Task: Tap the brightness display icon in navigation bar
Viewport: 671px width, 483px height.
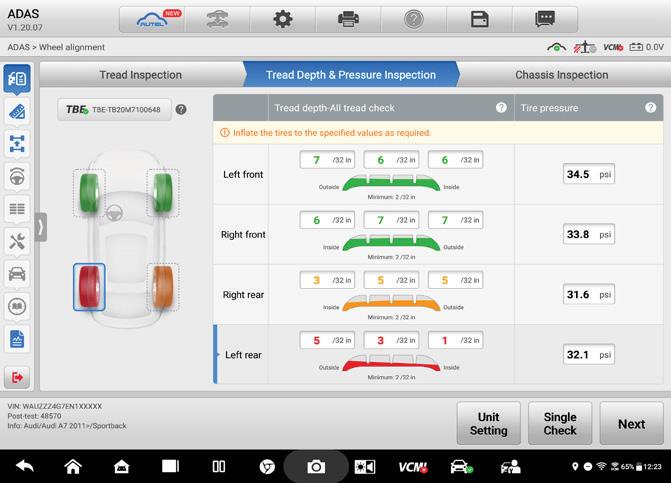Action: coord(365,466)
